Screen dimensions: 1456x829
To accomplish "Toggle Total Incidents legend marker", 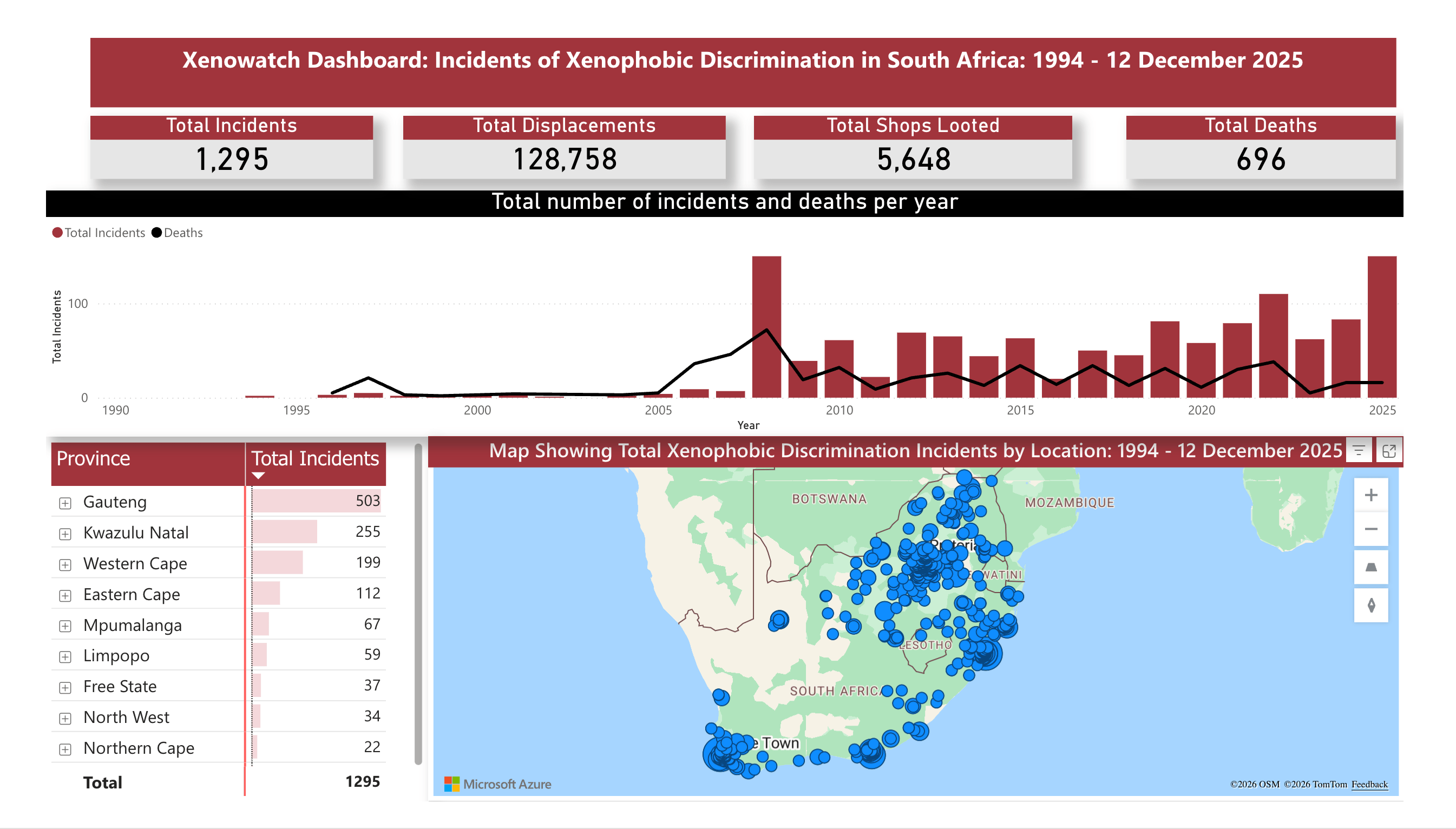I will [x=57, y=233].
